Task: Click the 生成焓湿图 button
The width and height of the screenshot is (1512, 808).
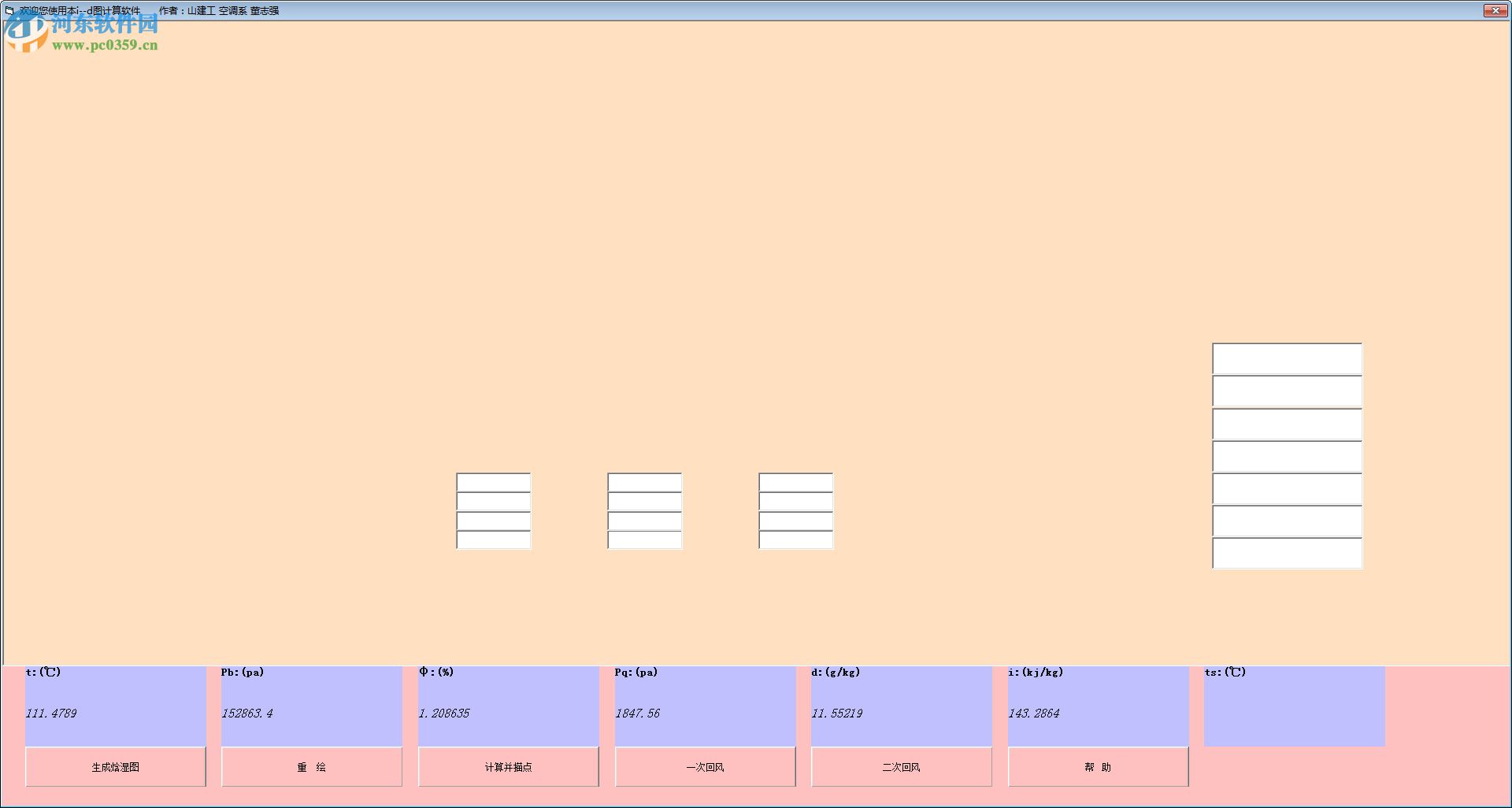Action: (x=116, y=767)
